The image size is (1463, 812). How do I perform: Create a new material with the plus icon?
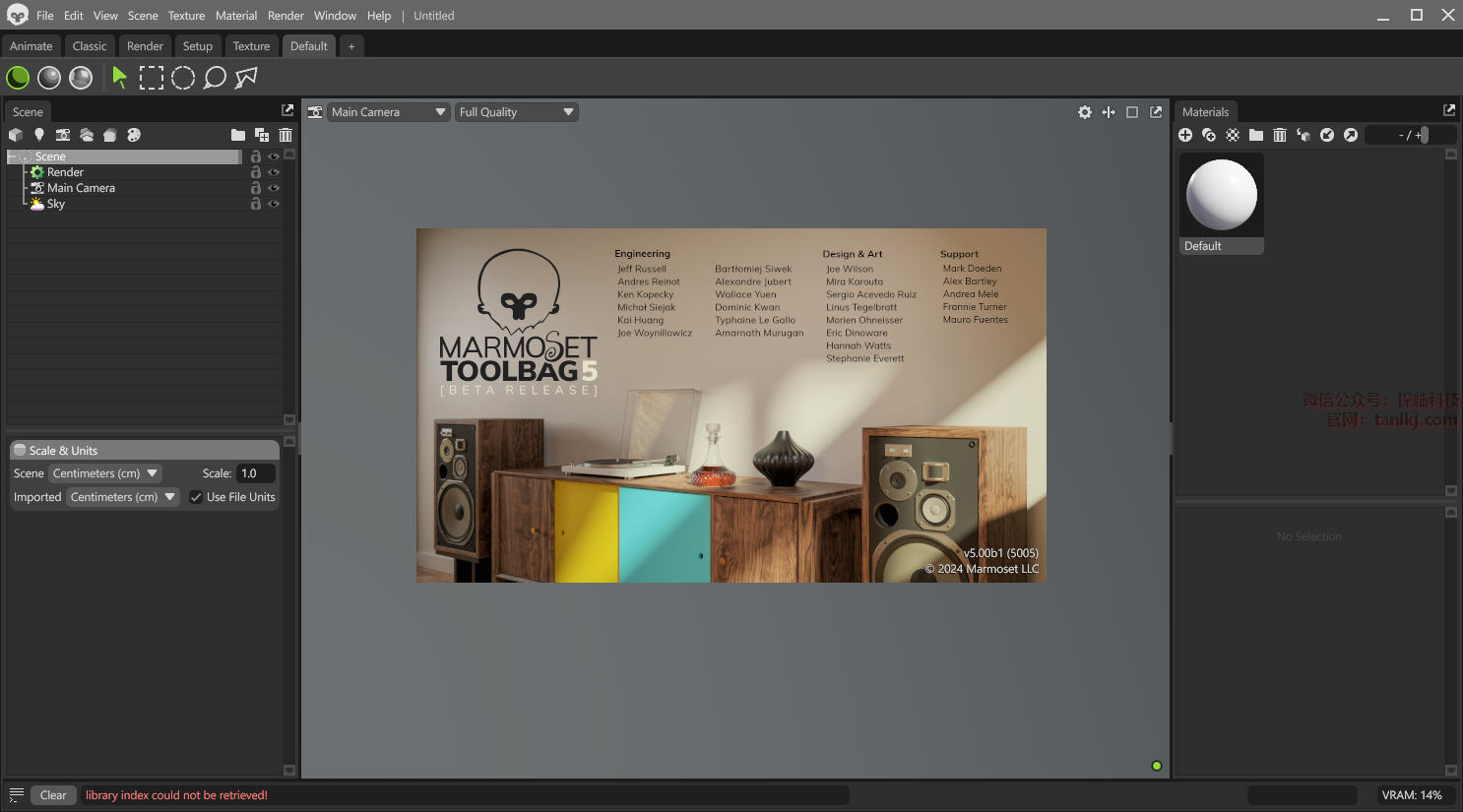[1185, 135]
